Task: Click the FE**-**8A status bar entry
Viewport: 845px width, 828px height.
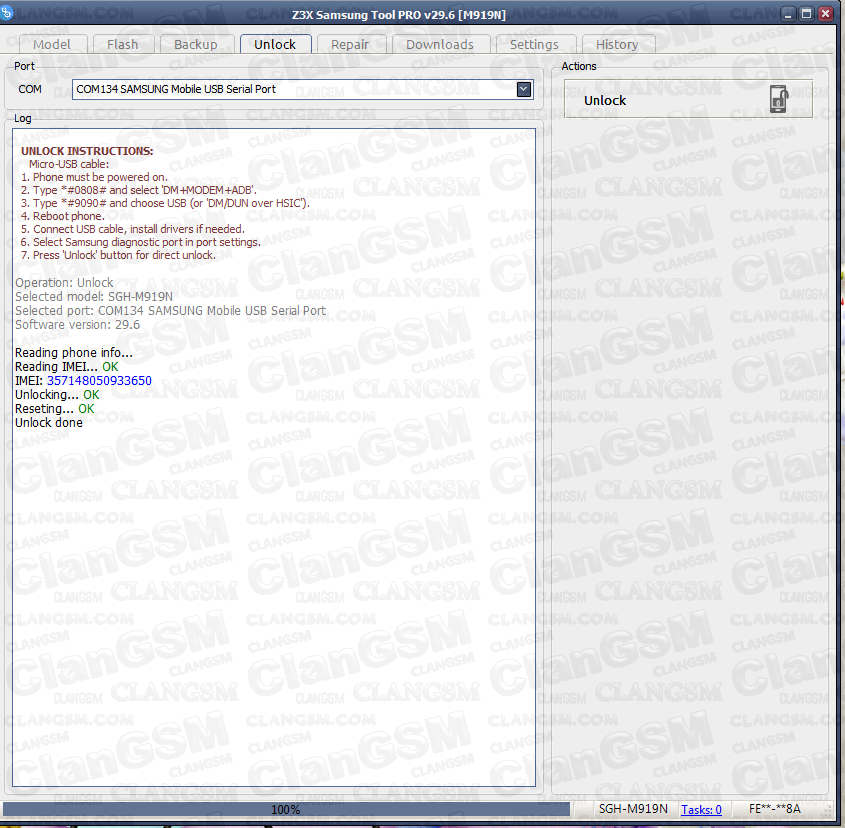Action: tap(774, 809)
